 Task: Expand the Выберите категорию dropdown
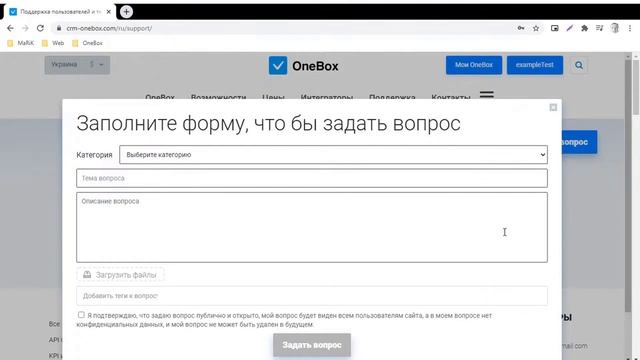tap(333, 155)
